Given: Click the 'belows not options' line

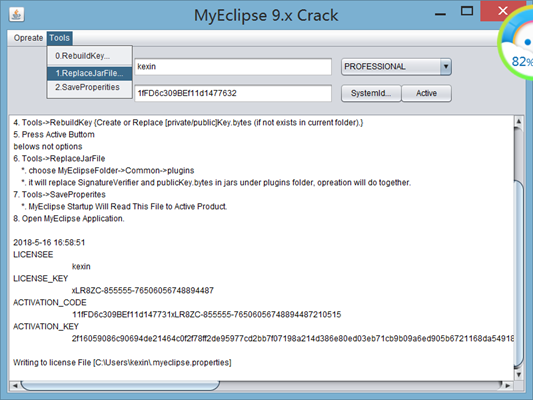Looking at the screenshot, I should (48, 147).
